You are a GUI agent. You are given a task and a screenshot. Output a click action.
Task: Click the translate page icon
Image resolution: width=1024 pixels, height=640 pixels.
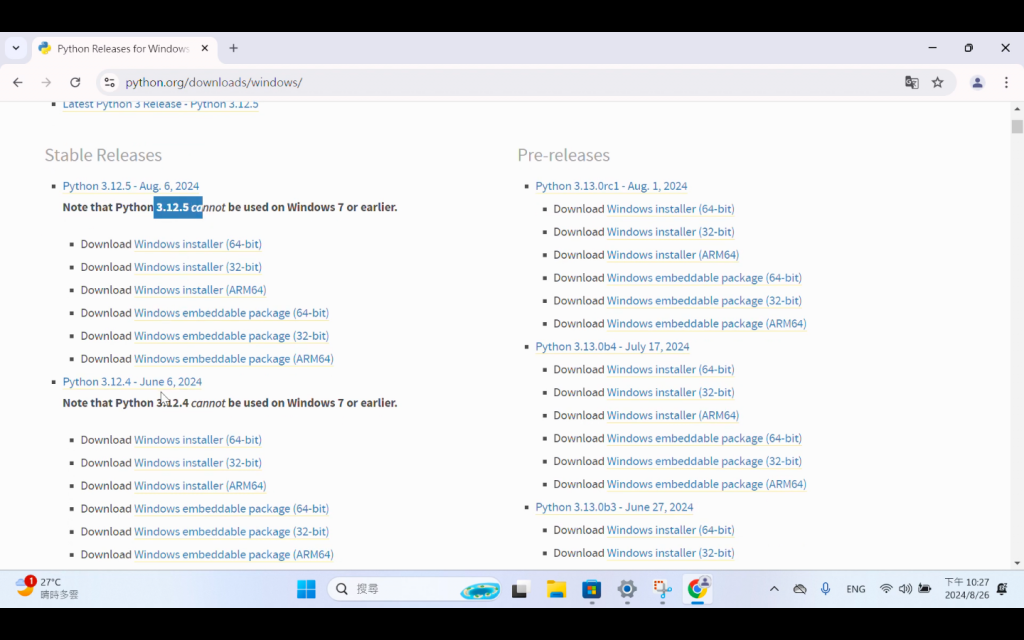(912, 82)
